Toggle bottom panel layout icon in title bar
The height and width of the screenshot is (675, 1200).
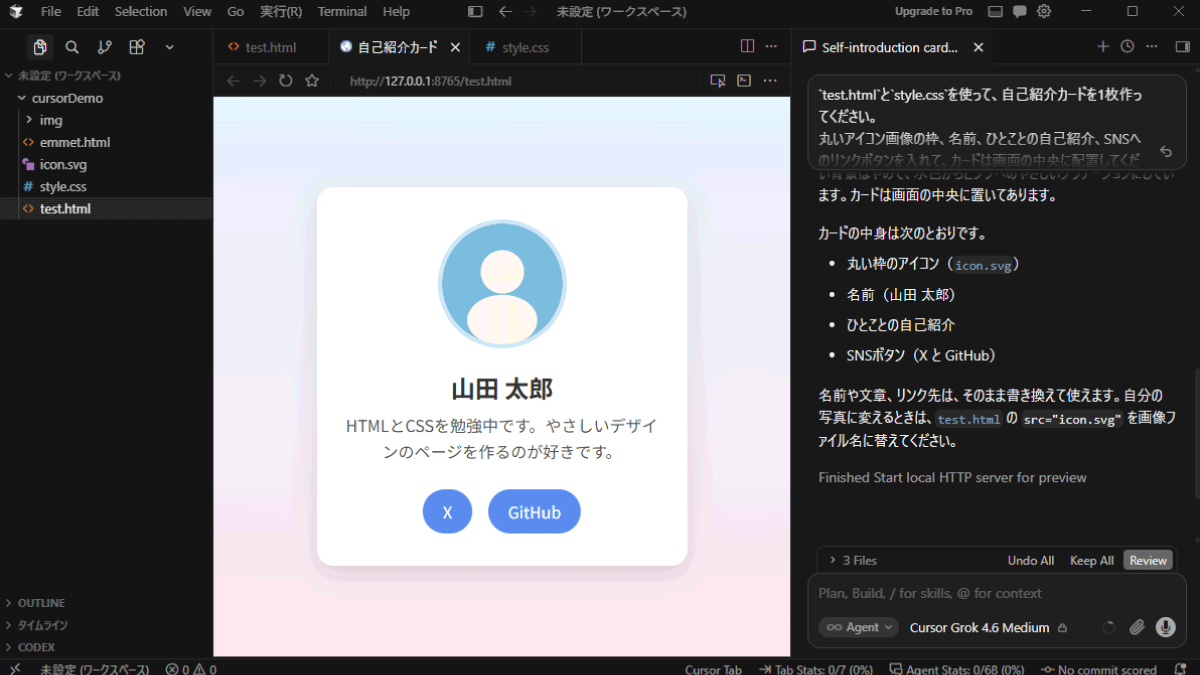point(995,12)
